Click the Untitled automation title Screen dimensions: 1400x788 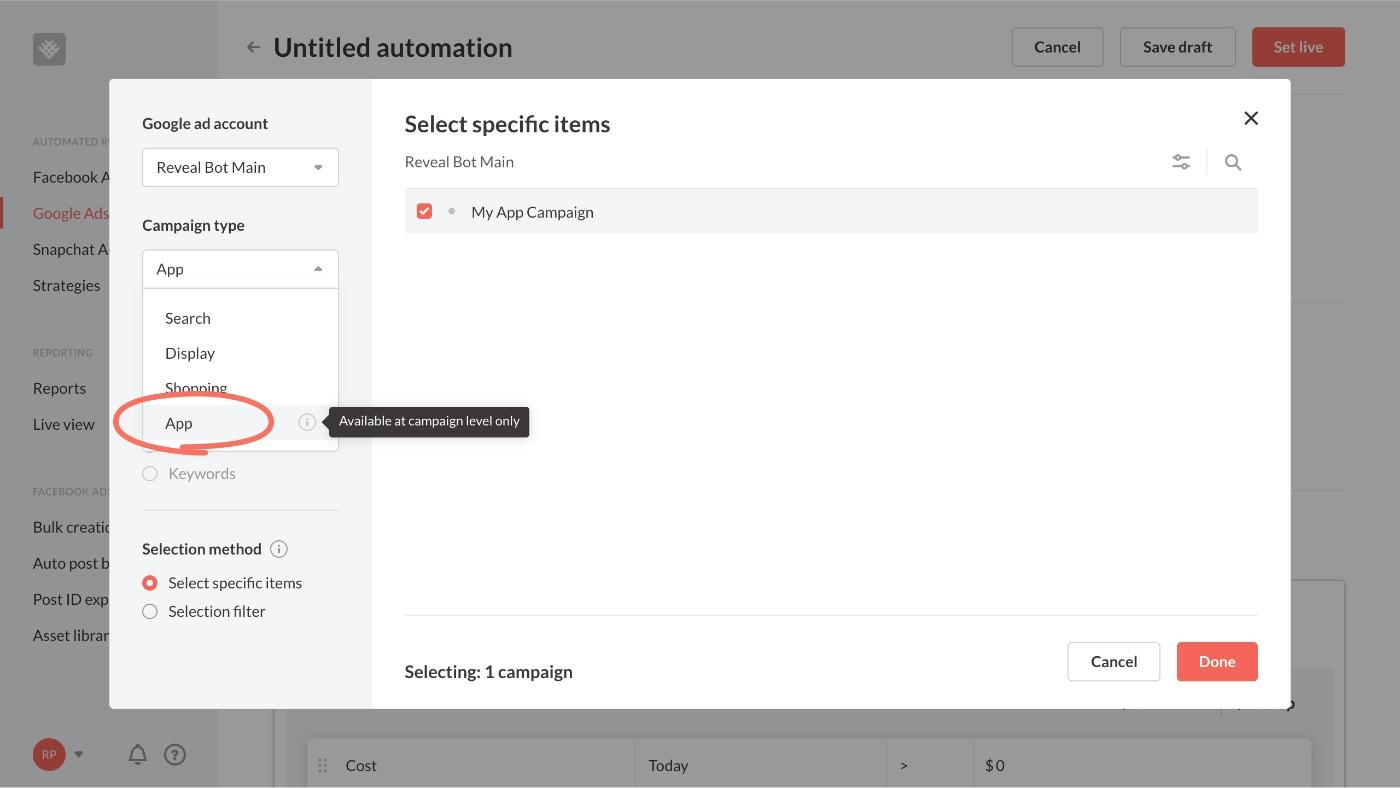[393, 47]
